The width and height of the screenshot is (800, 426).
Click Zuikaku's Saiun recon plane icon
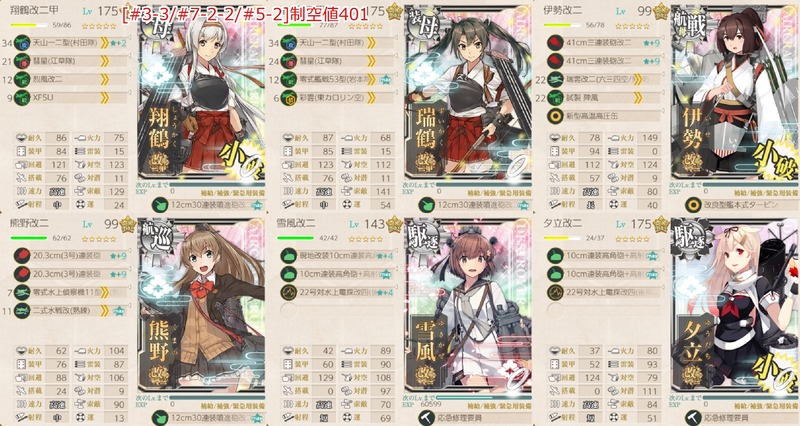click(x=289, y=97)
